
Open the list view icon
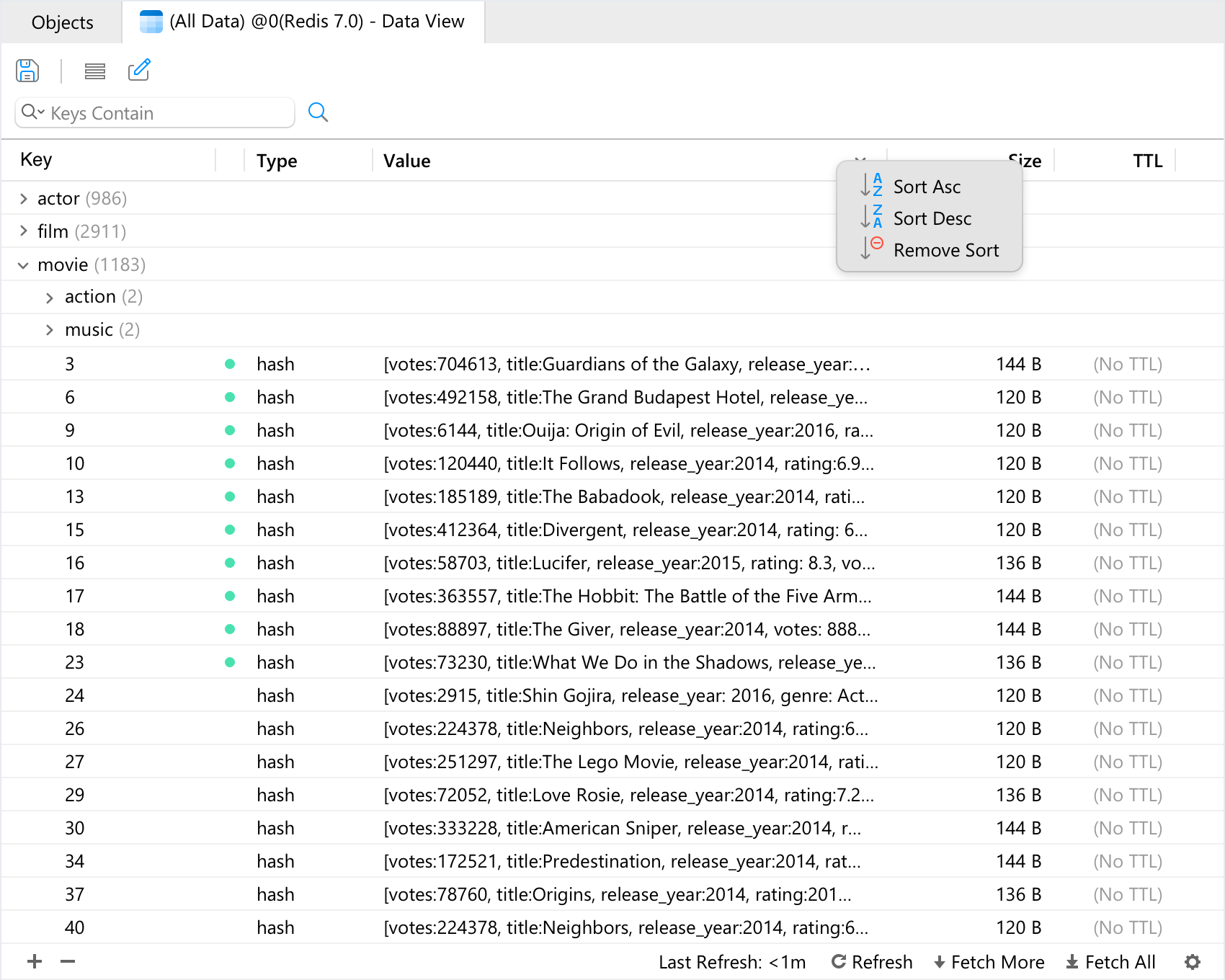(95, 71)
